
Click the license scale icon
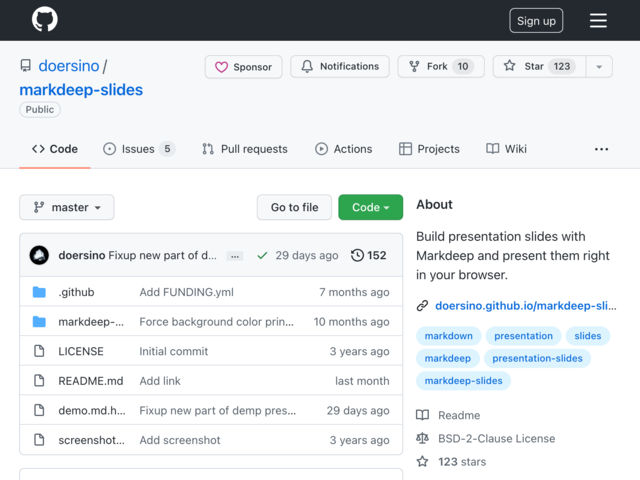coord(422,439)
